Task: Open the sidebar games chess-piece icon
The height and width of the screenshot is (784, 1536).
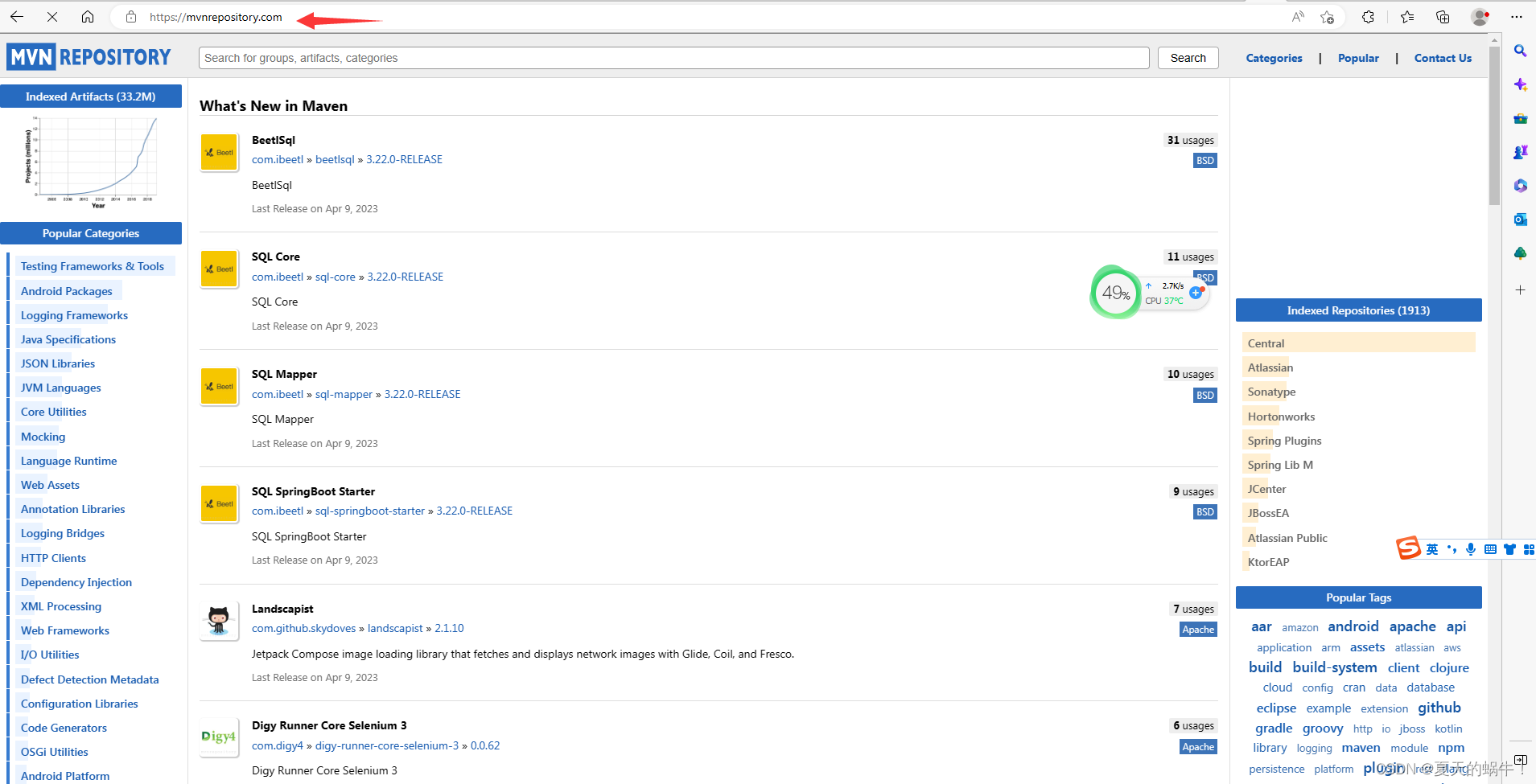Action: click(1520, 152)
